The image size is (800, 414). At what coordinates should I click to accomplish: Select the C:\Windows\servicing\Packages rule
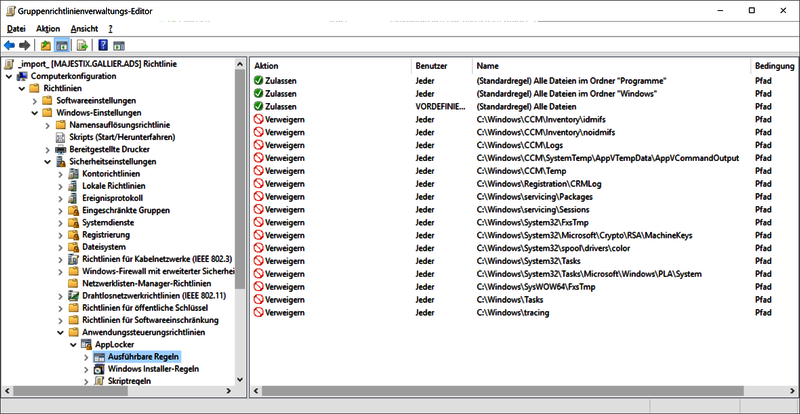tap(534, 197)
